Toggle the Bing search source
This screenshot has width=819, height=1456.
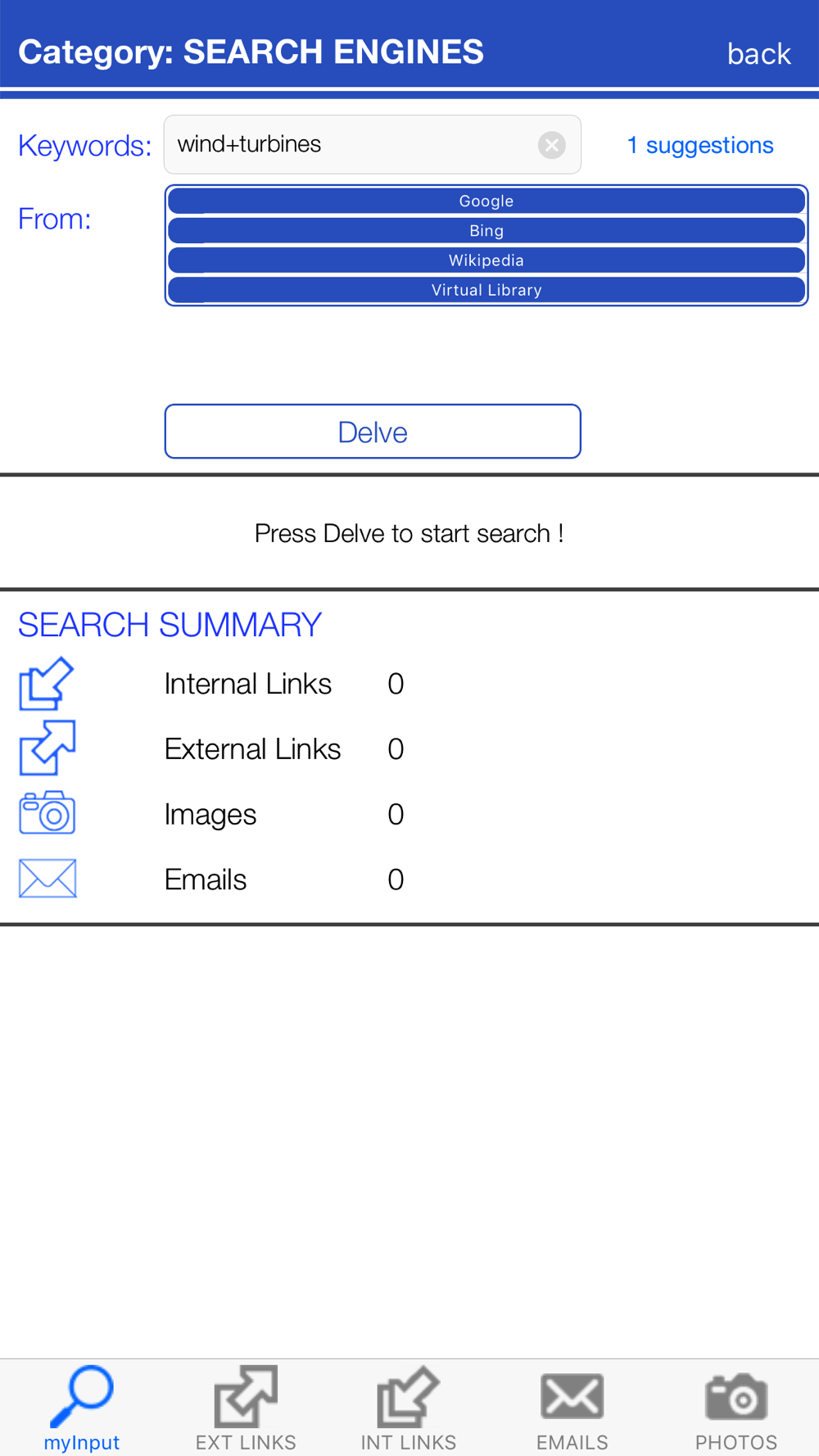click(x=486, y=231)
